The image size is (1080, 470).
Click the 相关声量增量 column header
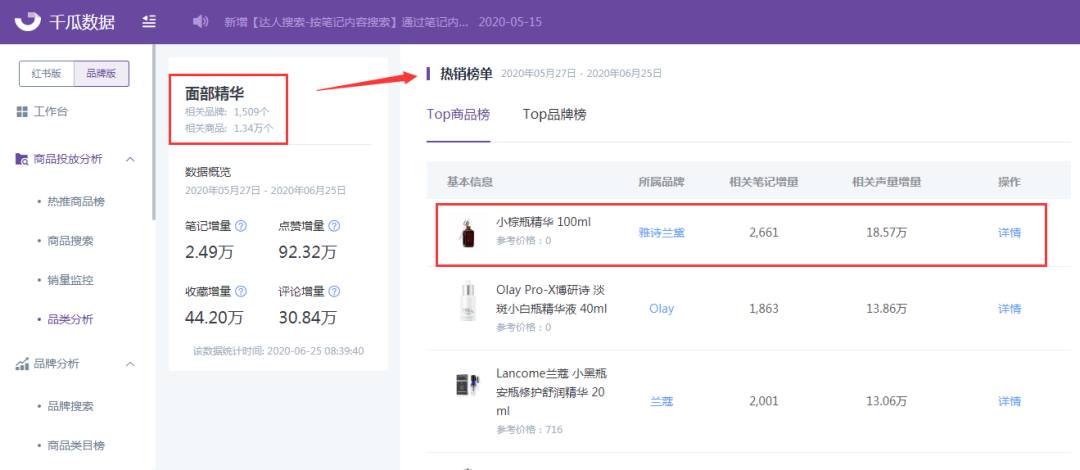(886, 182)
